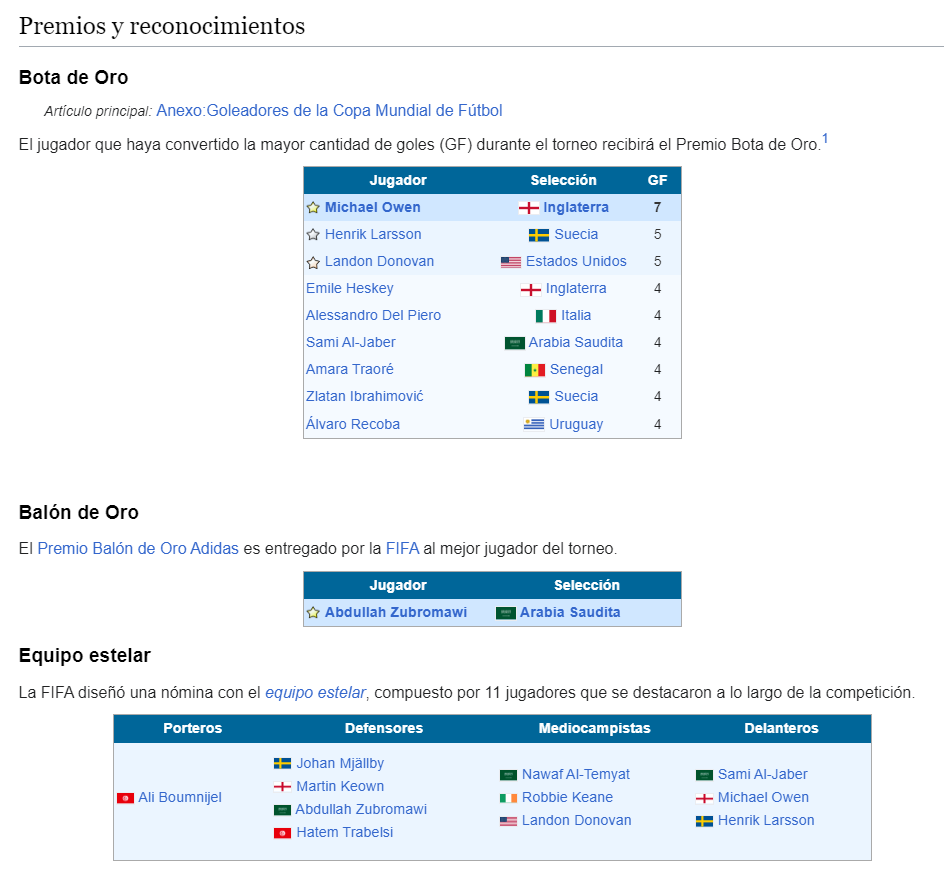This screenshot has height=871, width=944.
Task: Click the Sweden flag in Ibrahimović's row
Action: 539,397
